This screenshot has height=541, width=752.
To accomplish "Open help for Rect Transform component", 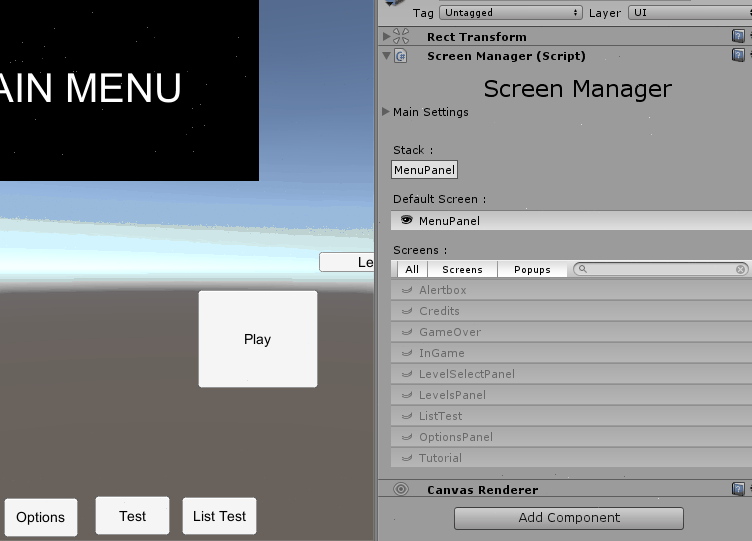I will tap(738, 36).
